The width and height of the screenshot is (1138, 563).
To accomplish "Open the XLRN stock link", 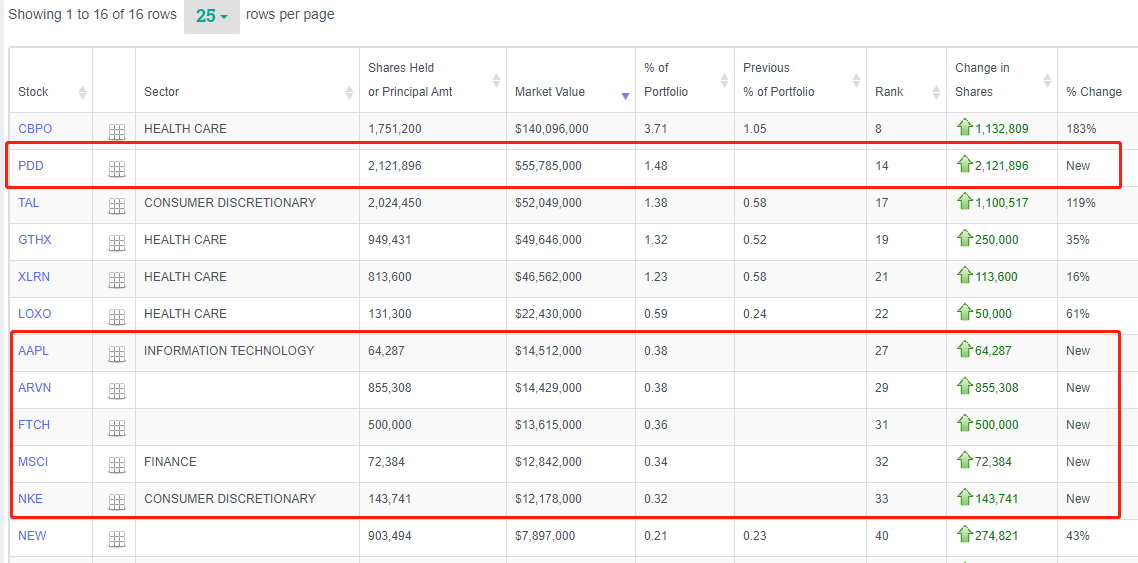I will pyautogui.click(x=34, y=277).
